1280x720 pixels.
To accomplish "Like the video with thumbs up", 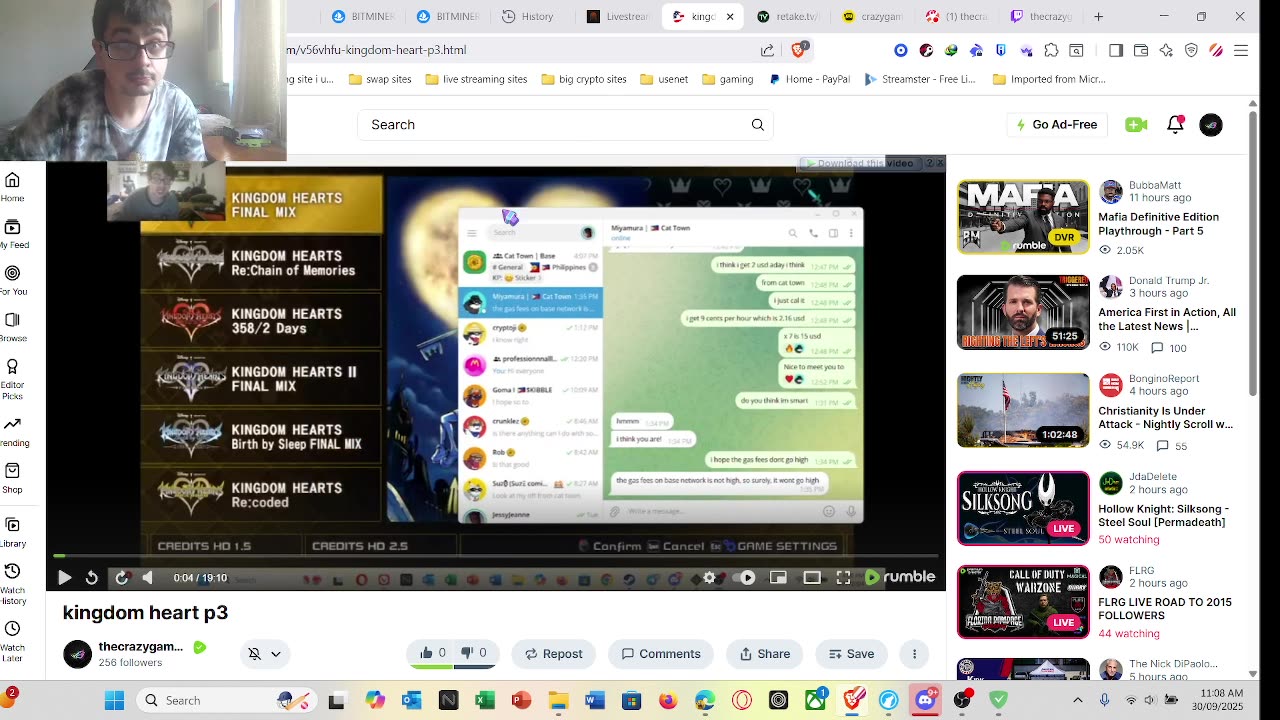I will (433, 654).
